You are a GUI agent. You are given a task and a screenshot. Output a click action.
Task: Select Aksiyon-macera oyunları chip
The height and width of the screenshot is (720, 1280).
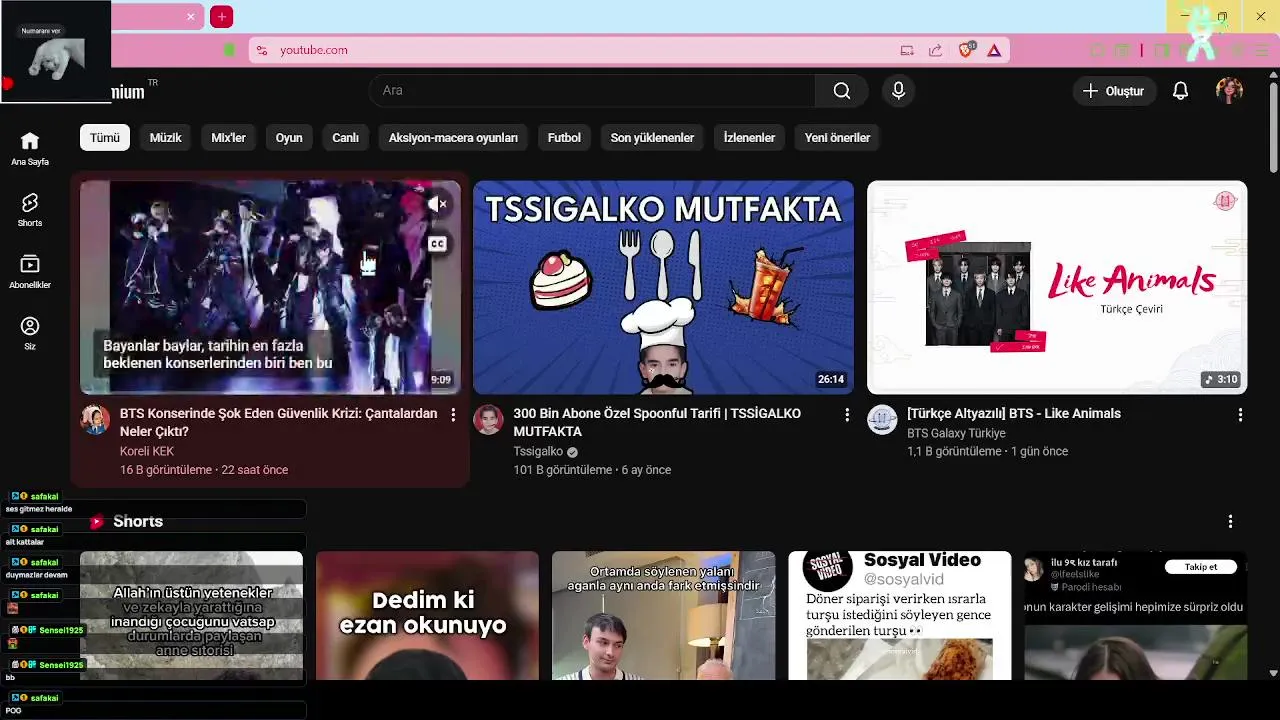coord(453,138)
